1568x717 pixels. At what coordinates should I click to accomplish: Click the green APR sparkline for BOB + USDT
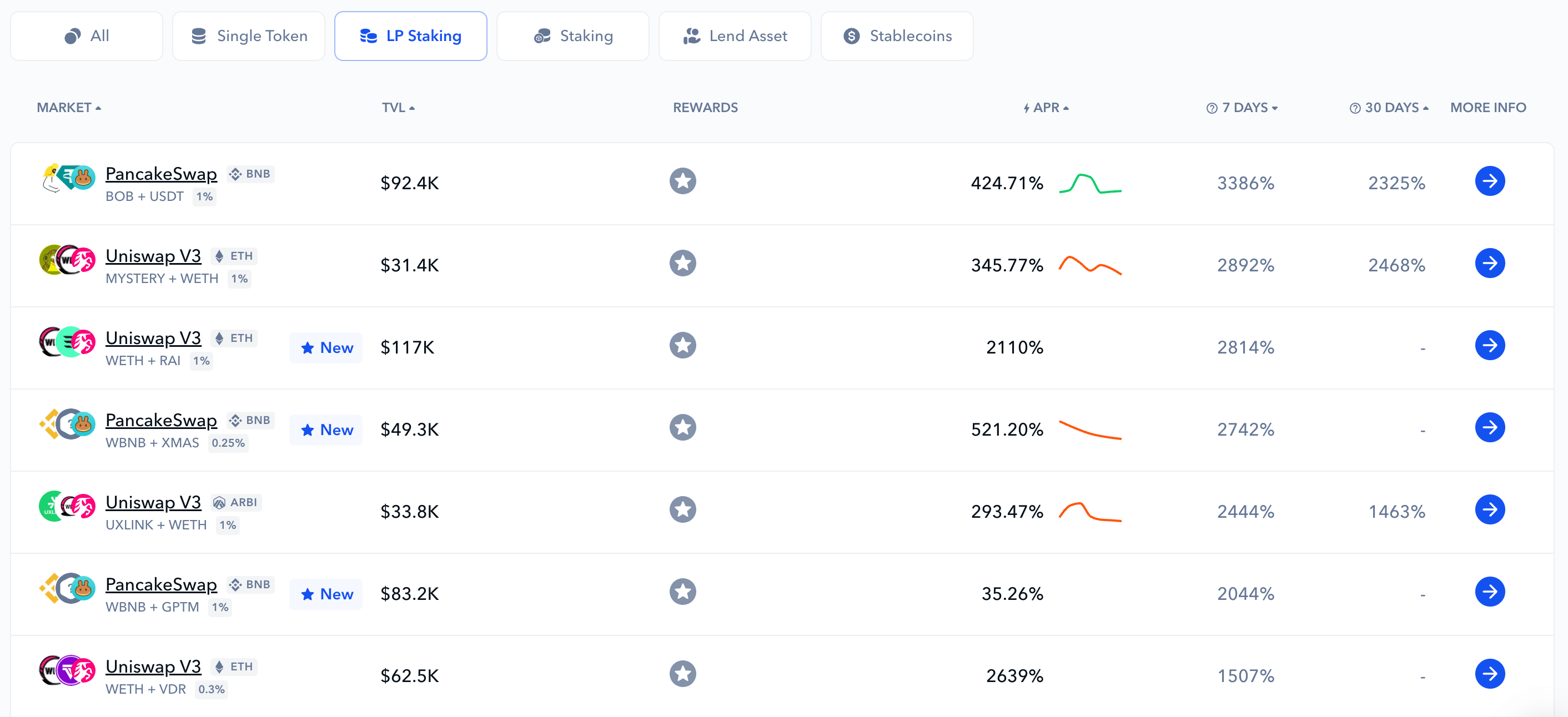click(1090, 183)
